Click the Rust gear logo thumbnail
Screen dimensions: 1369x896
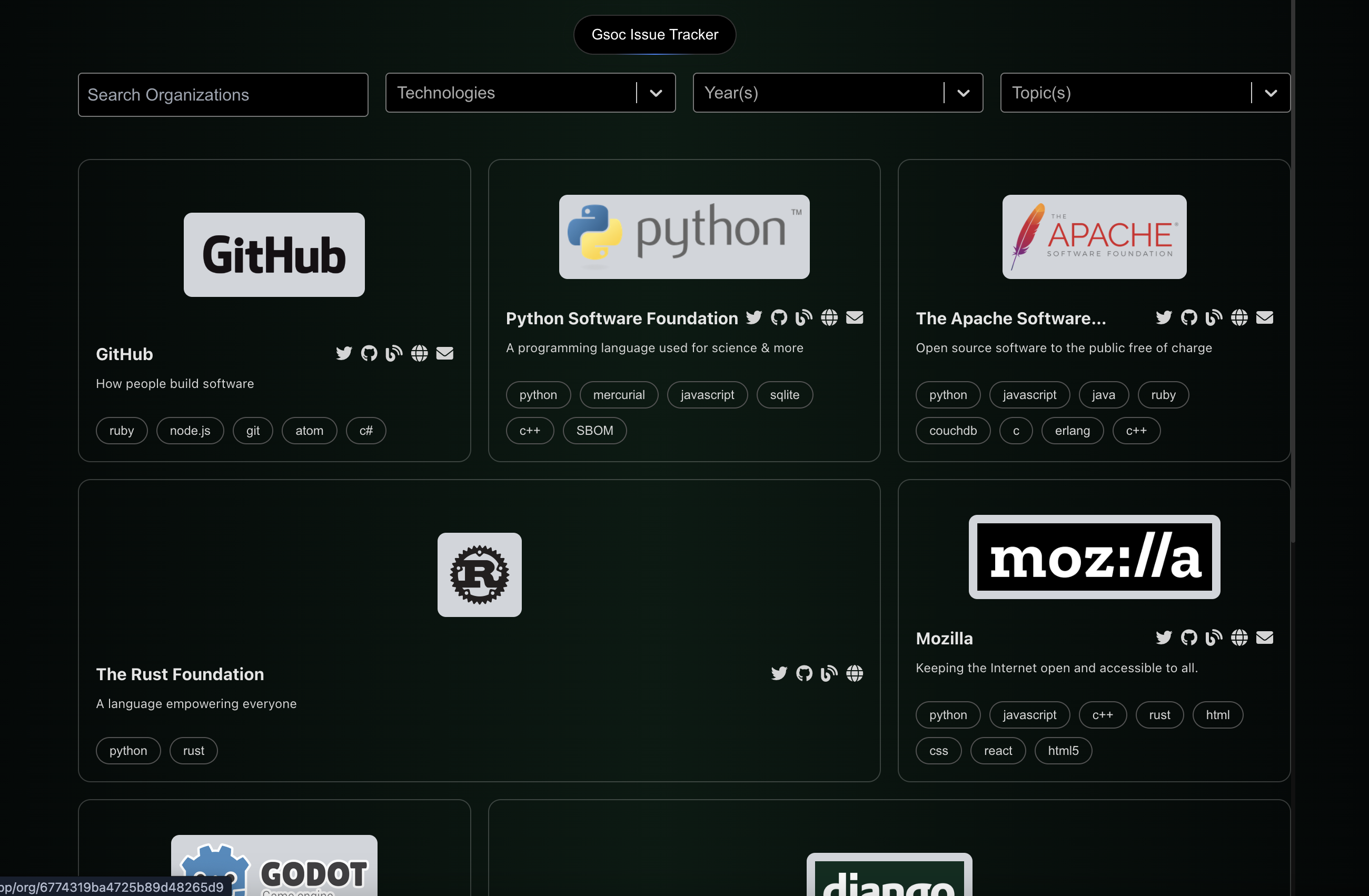479,574
